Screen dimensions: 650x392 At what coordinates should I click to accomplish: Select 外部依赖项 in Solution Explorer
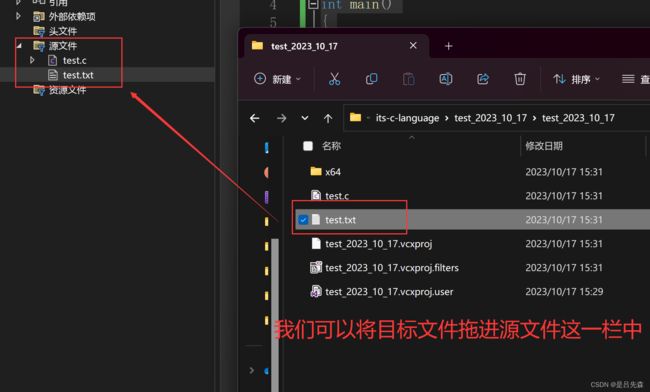click(72, 17)
